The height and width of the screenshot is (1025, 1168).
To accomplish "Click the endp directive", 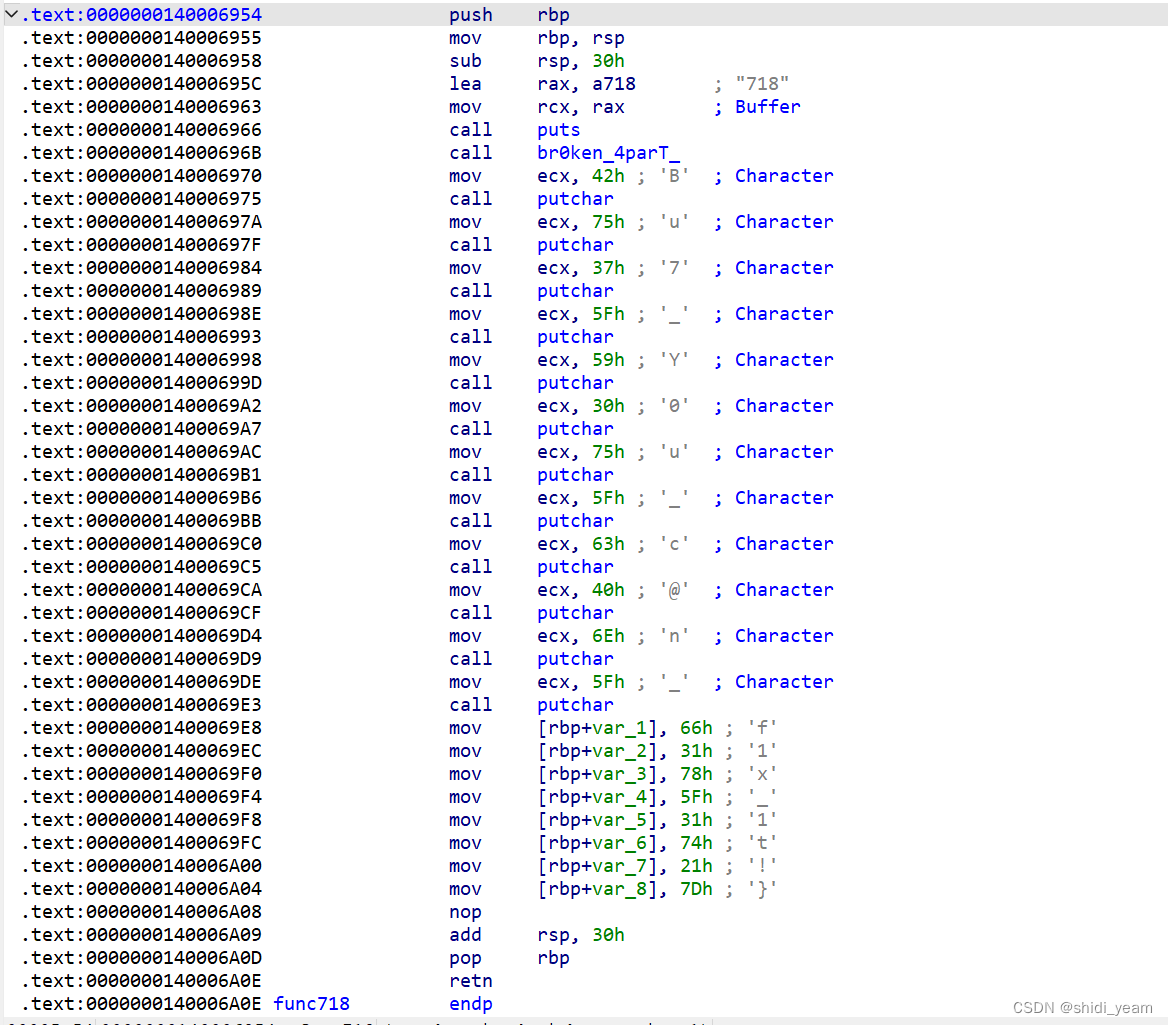I will tap(470, 1003).
